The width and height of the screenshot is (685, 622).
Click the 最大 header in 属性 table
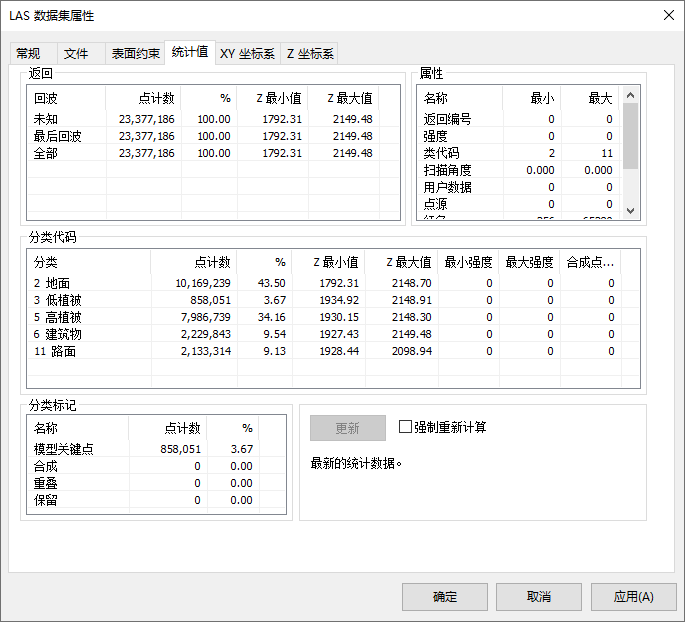590,98
